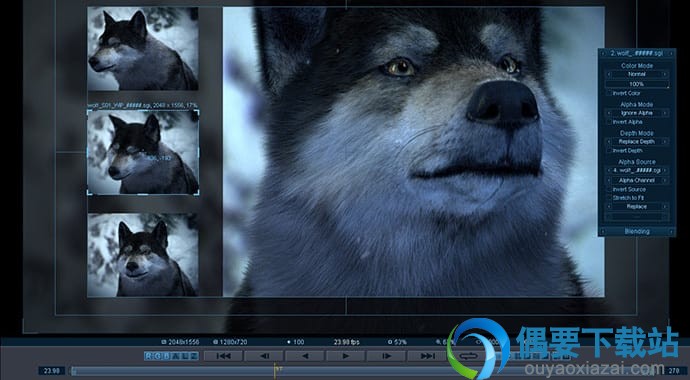Click the left arrow beside Ignore Alpha
The width and height of the screenshot is (690, 380).
609,113
